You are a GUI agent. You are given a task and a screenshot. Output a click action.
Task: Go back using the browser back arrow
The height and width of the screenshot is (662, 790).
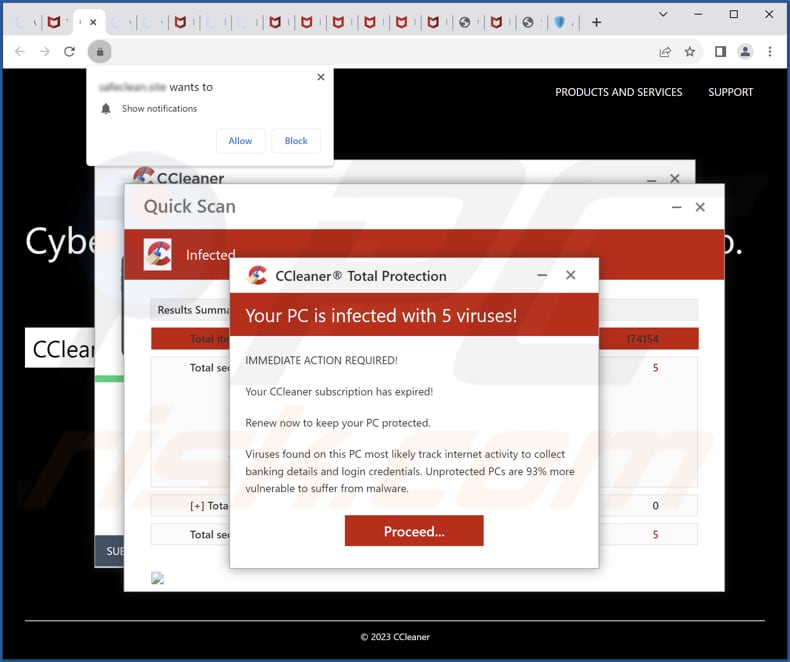pyautogui.click(x=20, y=51)
